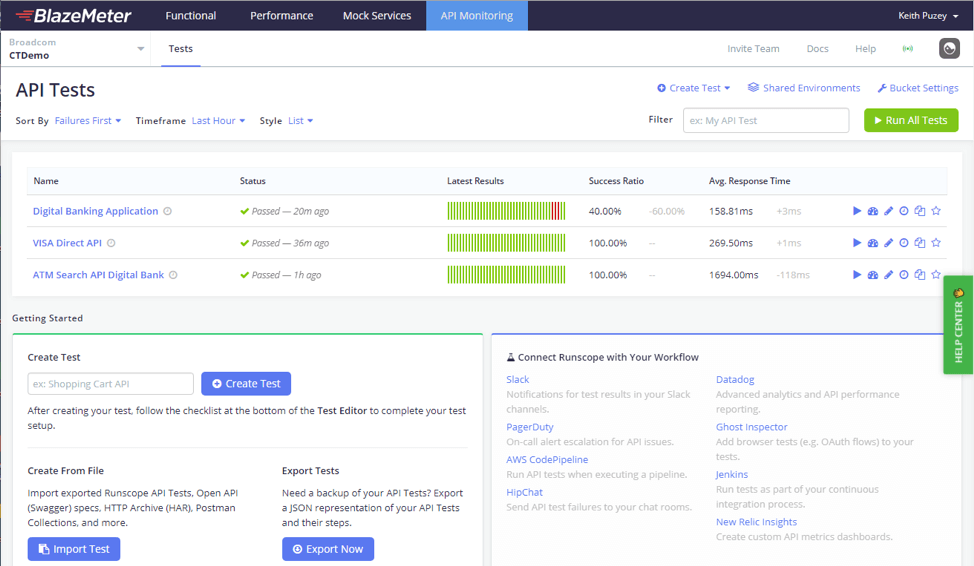The width and height of the screenshot is (974, 566).
Task: Click the BlazeMeter logo
Action: coord(73,16)
